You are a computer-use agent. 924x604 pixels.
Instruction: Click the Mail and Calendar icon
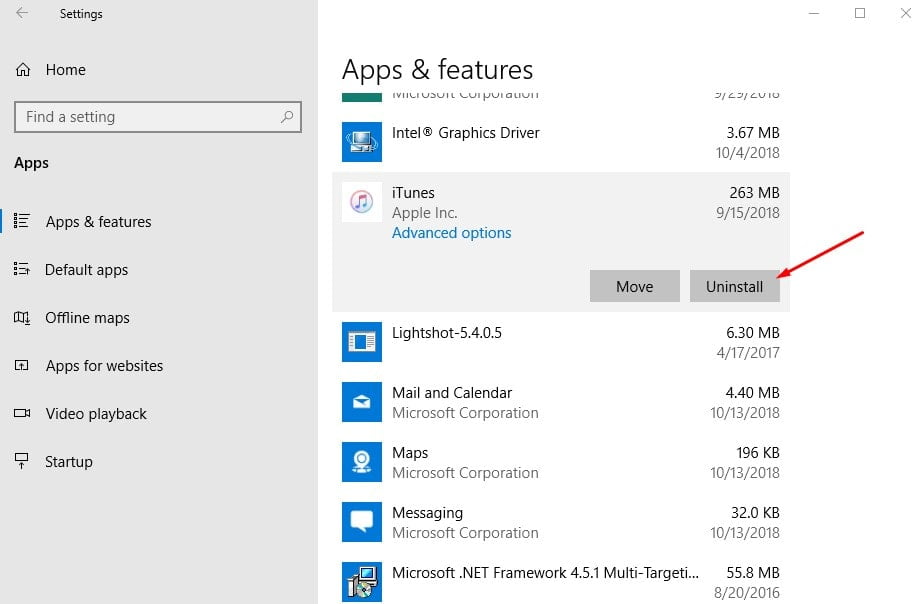(362, 402)
